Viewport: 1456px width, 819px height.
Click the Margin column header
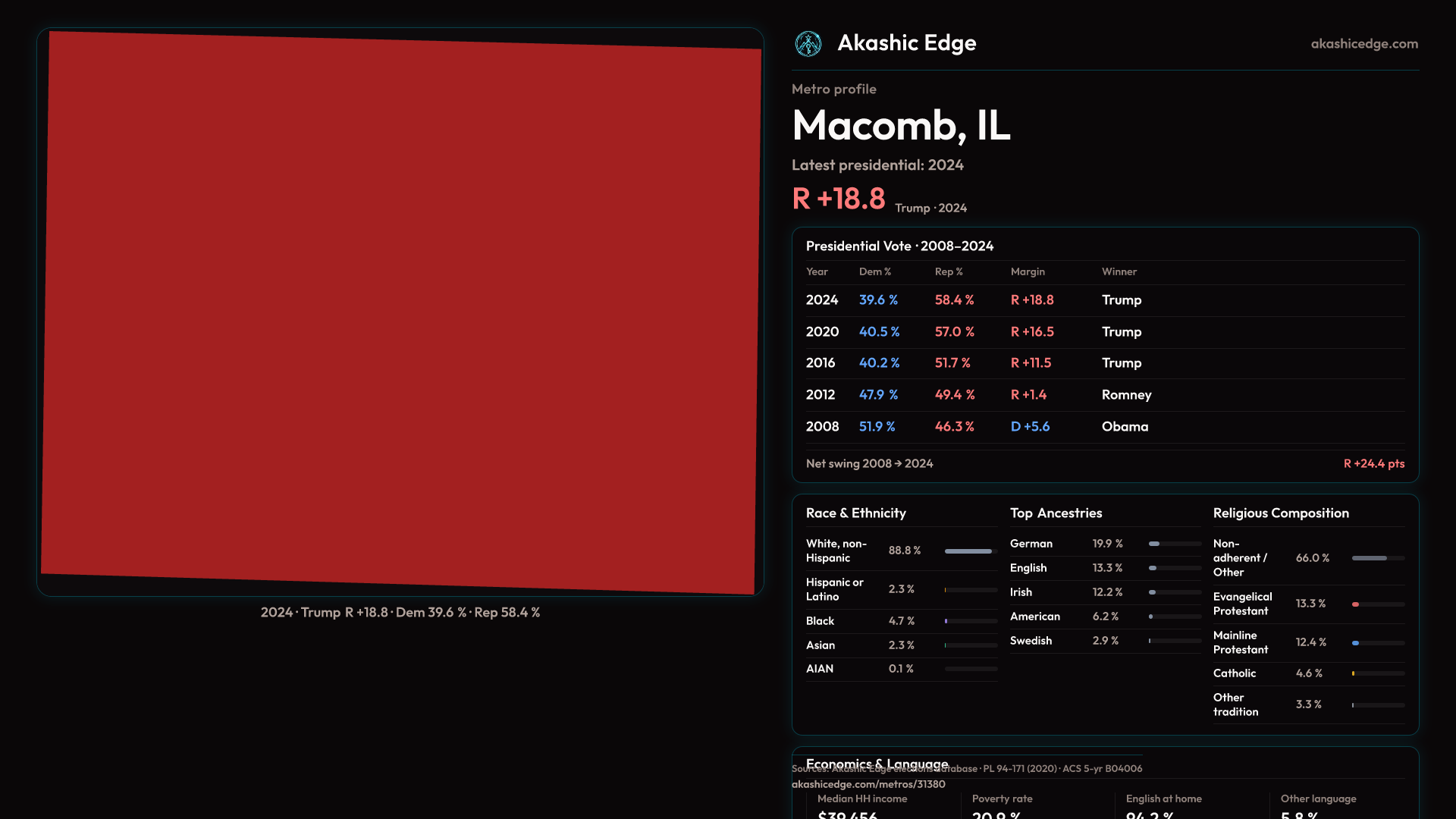[1028, 271]
